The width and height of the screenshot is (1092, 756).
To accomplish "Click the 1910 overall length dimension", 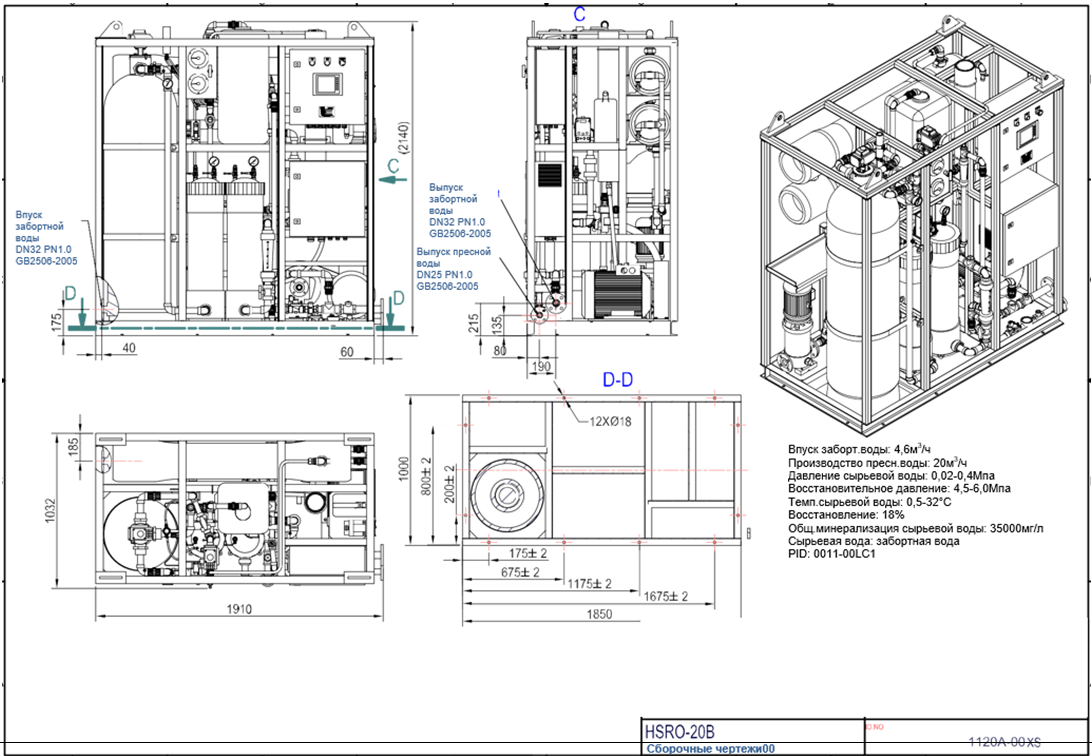I will point(238,608).
